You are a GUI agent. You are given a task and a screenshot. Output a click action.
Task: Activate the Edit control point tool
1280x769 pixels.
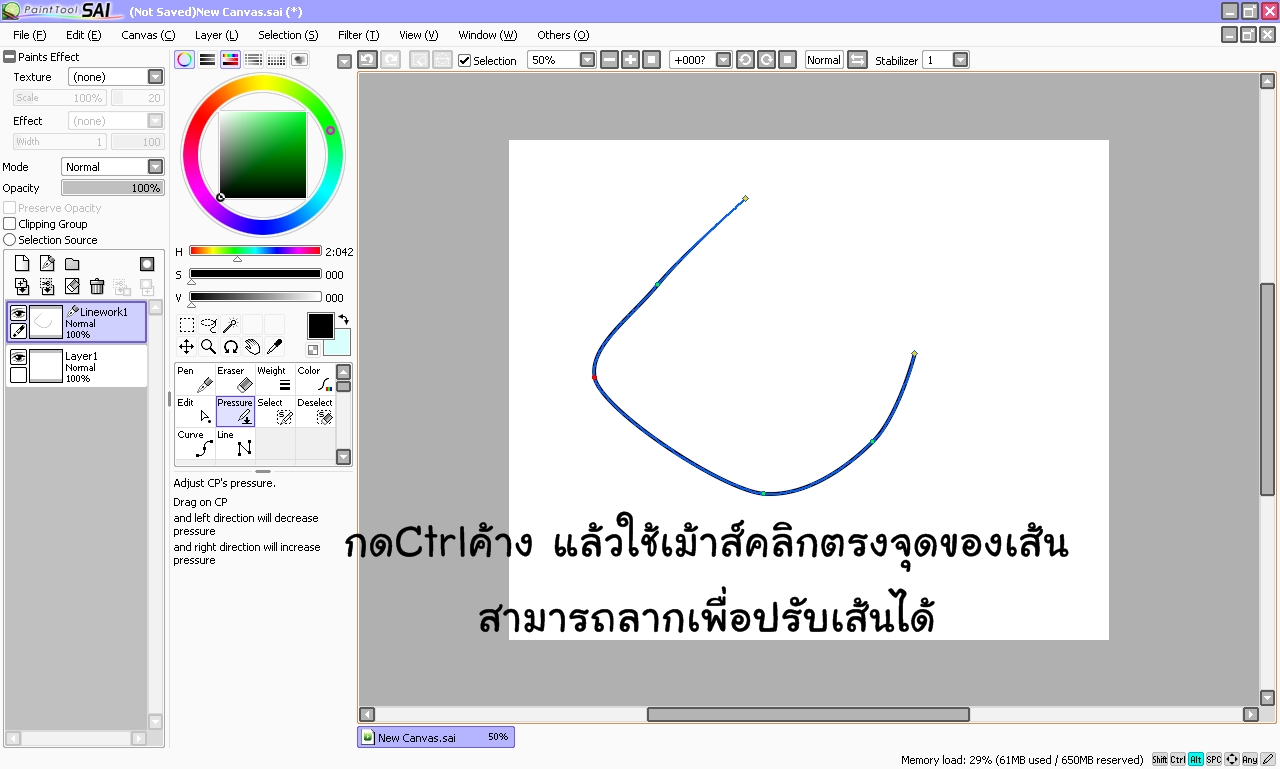tap(195, 411)
